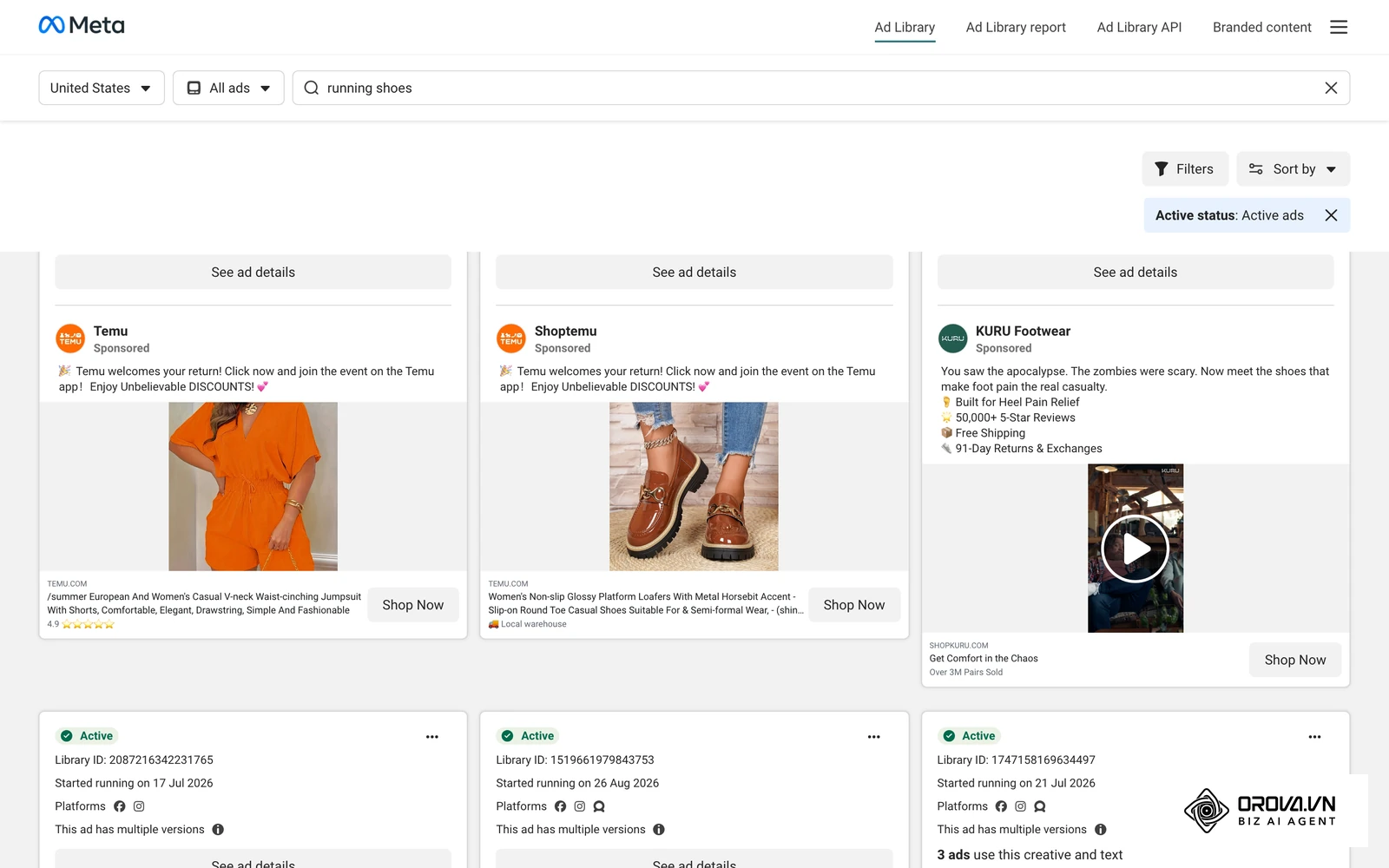This screenshot has width=1389, height=868.
Task: Click the Shoptemu advertiser name link
Action: [x=565, y=331]
